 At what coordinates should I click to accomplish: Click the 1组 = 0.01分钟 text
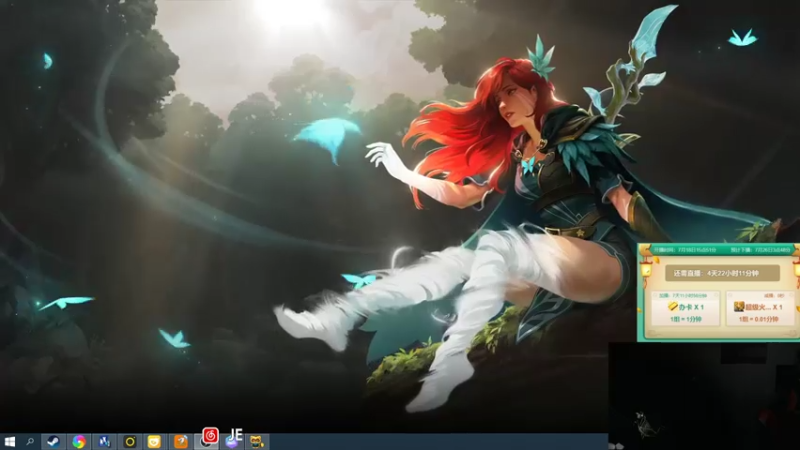[760, 319]
